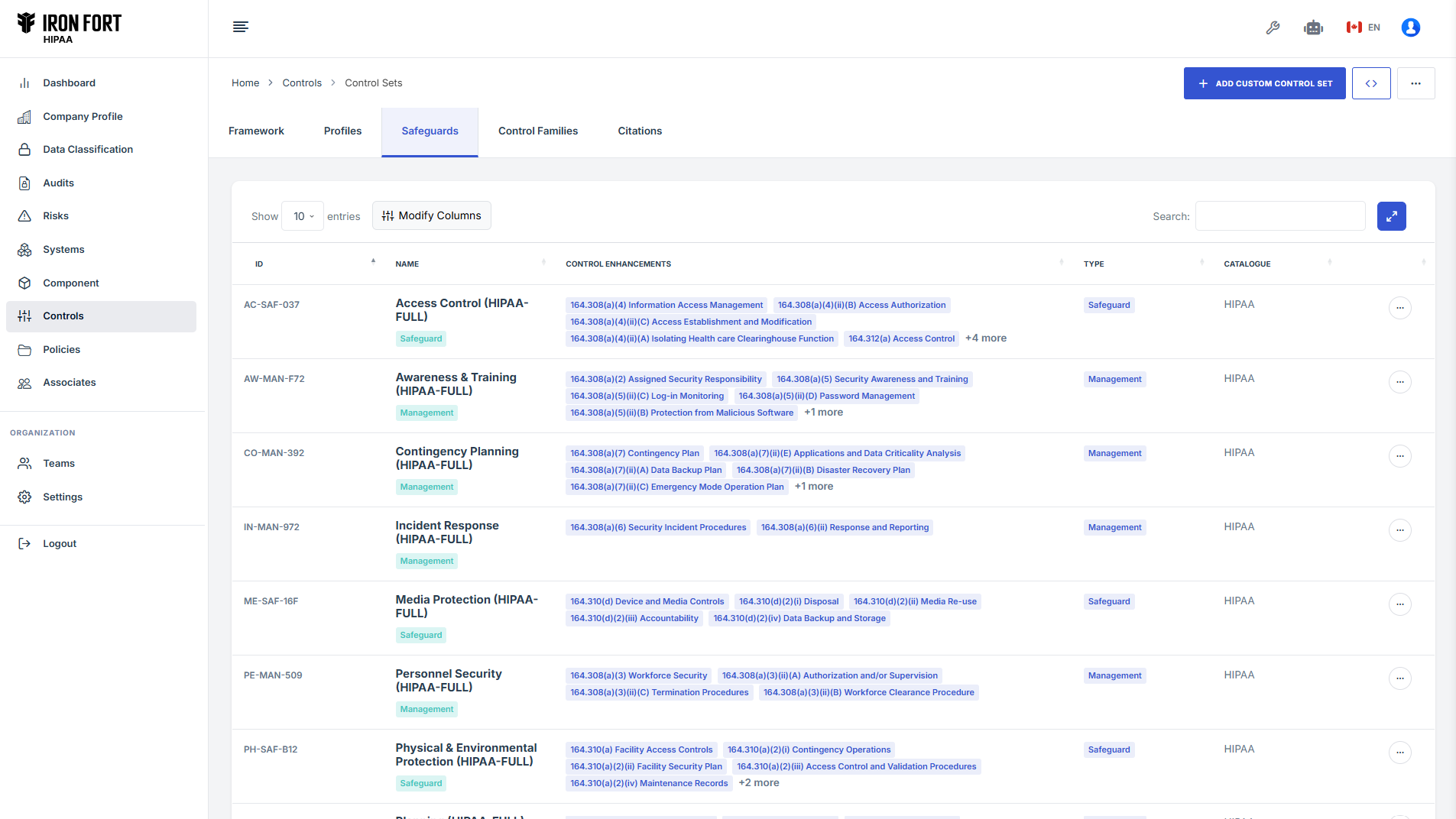Click Add Custom Control Set button
The image size is (1456, 819).
tap(1264, 83)
